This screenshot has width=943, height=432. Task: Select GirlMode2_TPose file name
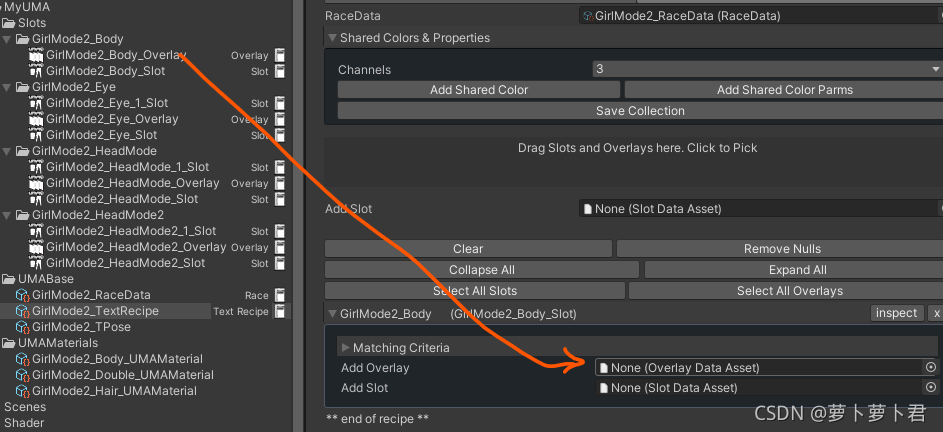(x=81, y=327)
